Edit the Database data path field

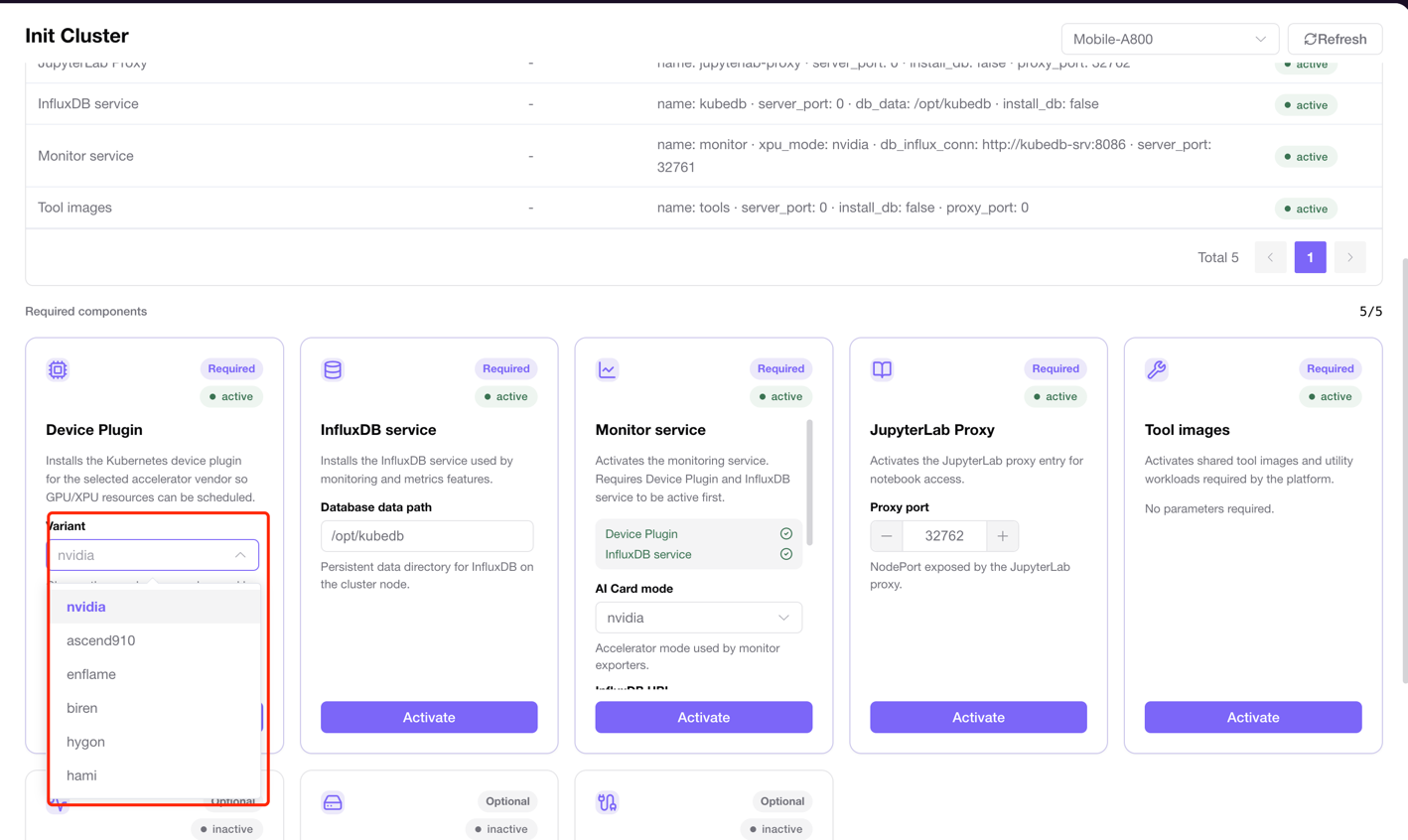pos(427,536)
